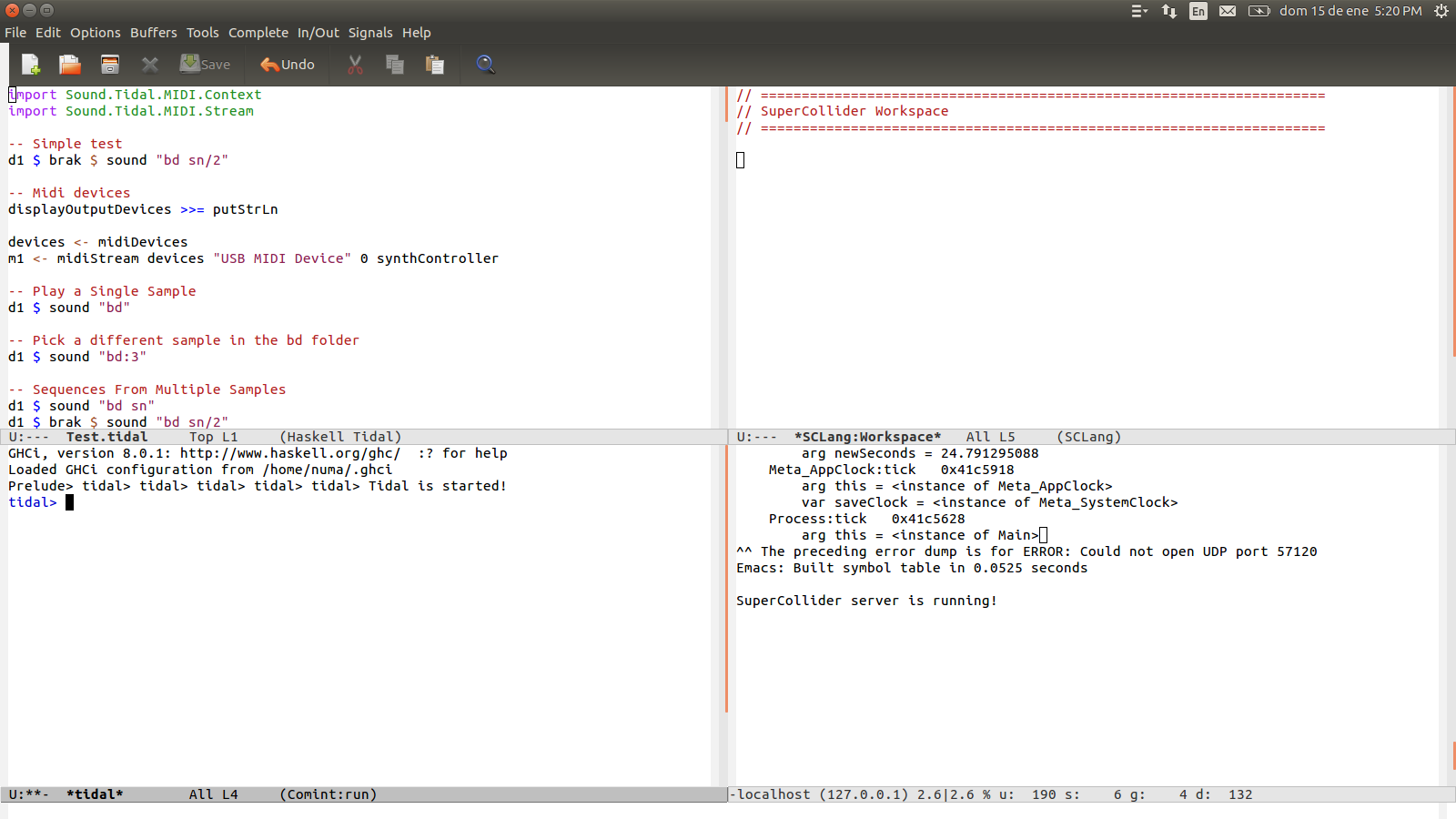Click the *tidal* buffer name in mode line
The width and height of the screenshot is (1456, 819).
point(95,794)
